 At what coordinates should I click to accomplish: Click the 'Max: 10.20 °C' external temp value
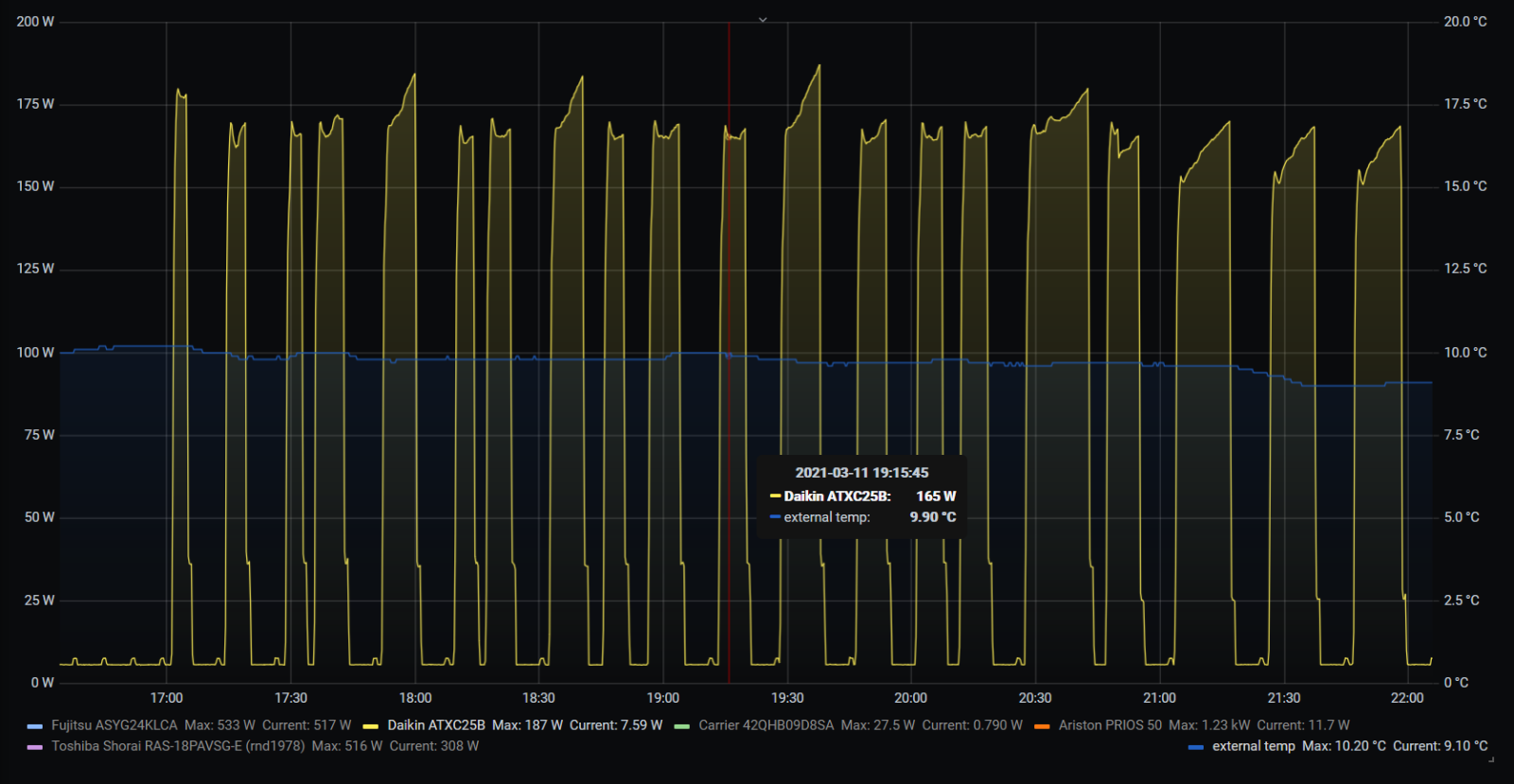point(1344,746)
